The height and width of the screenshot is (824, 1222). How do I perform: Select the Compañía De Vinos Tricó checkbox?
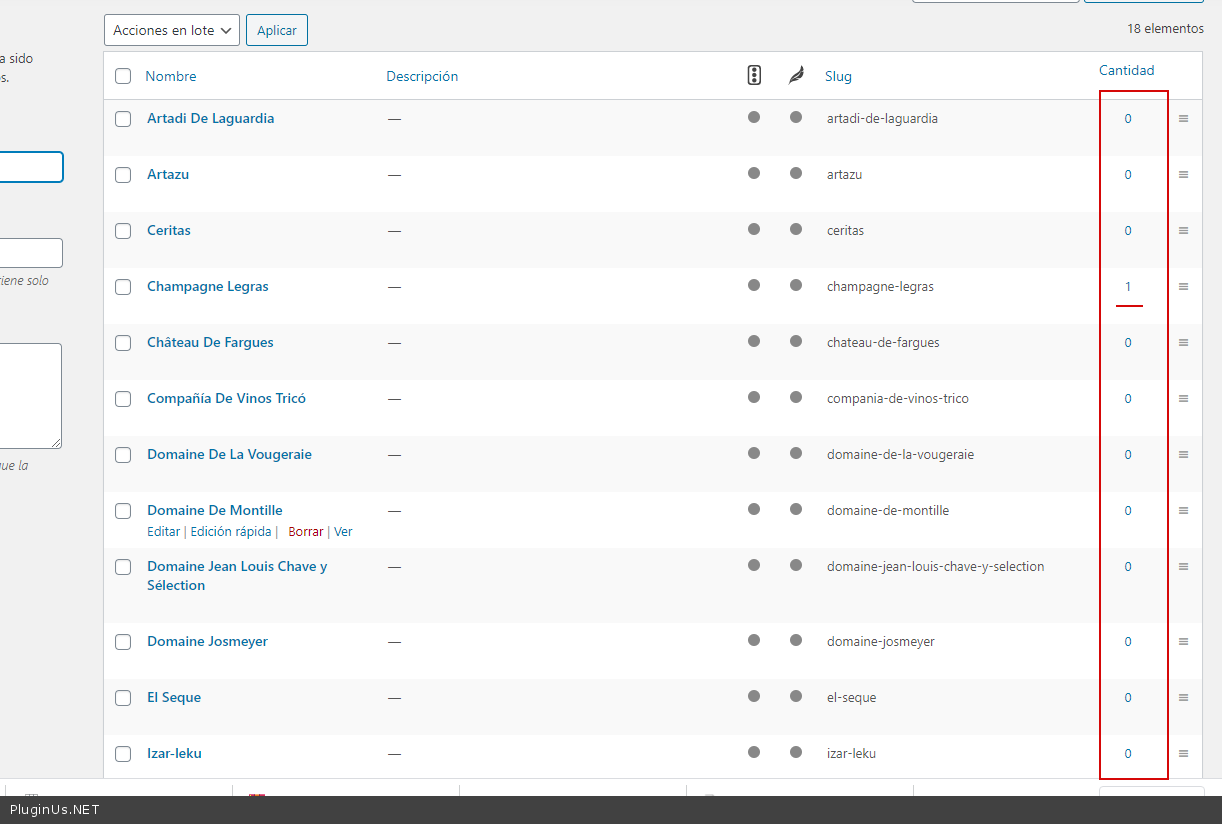(x=123, y=399)
